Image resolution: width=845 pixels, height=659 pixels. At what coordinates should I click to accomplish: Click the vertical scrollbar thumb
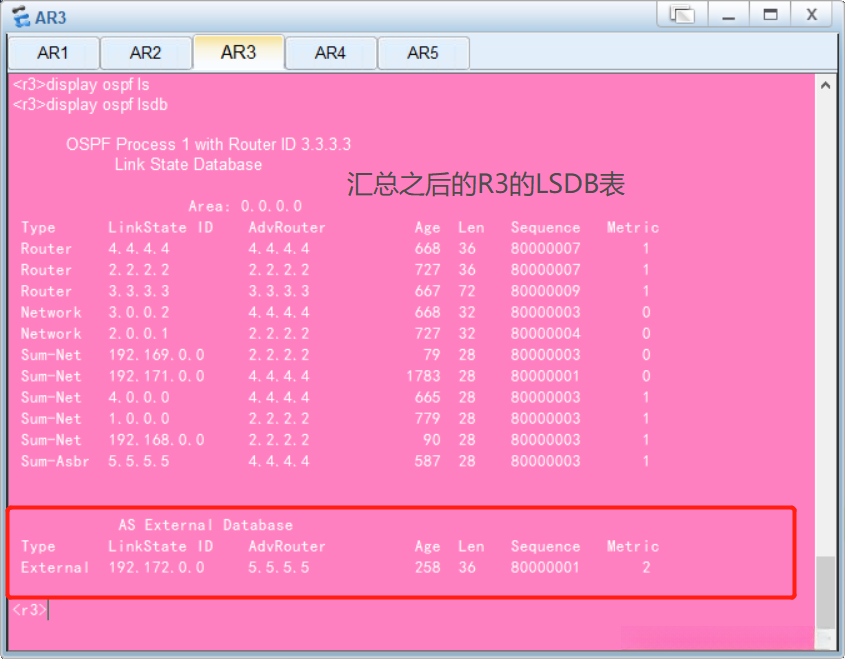(x=825, y=592)
